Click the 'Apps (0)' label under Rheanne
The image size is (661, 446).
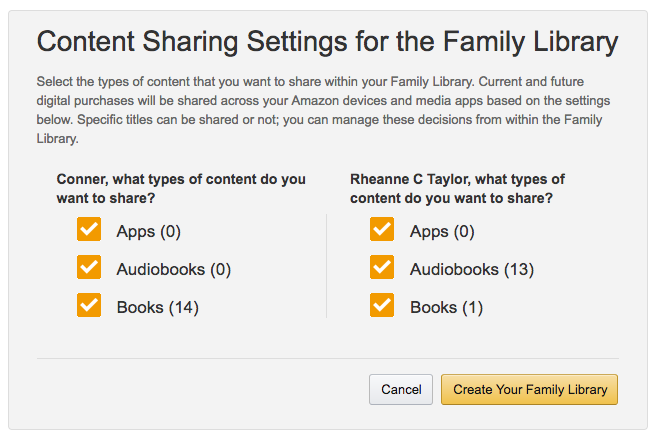pyautogui.click(x=441, y=232)
